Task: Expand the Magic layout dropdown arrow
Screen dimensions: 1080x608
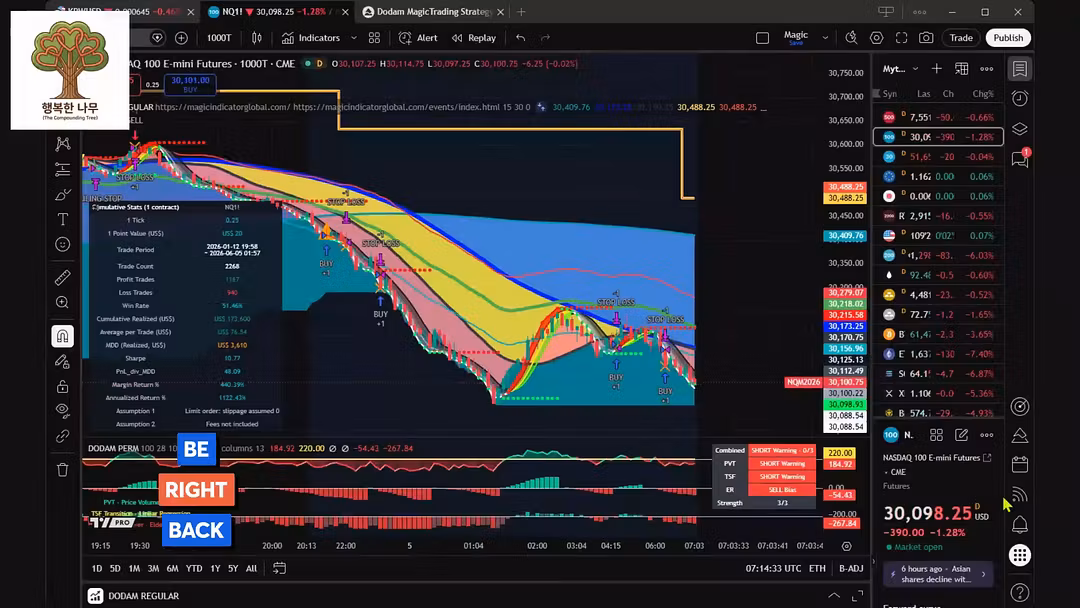Action: (825, 38)
